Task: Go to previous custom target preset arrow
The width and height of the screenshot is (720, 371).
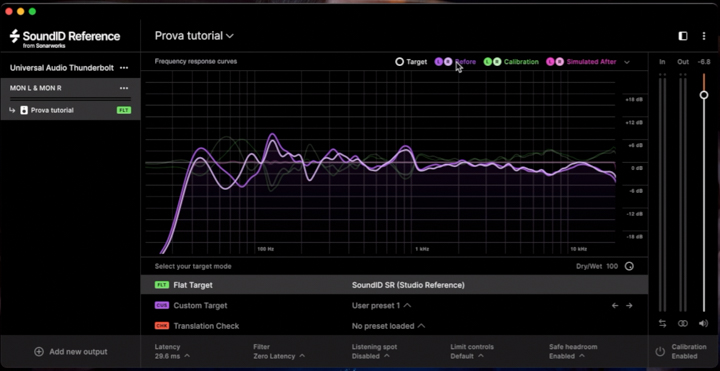Action: 615,305
